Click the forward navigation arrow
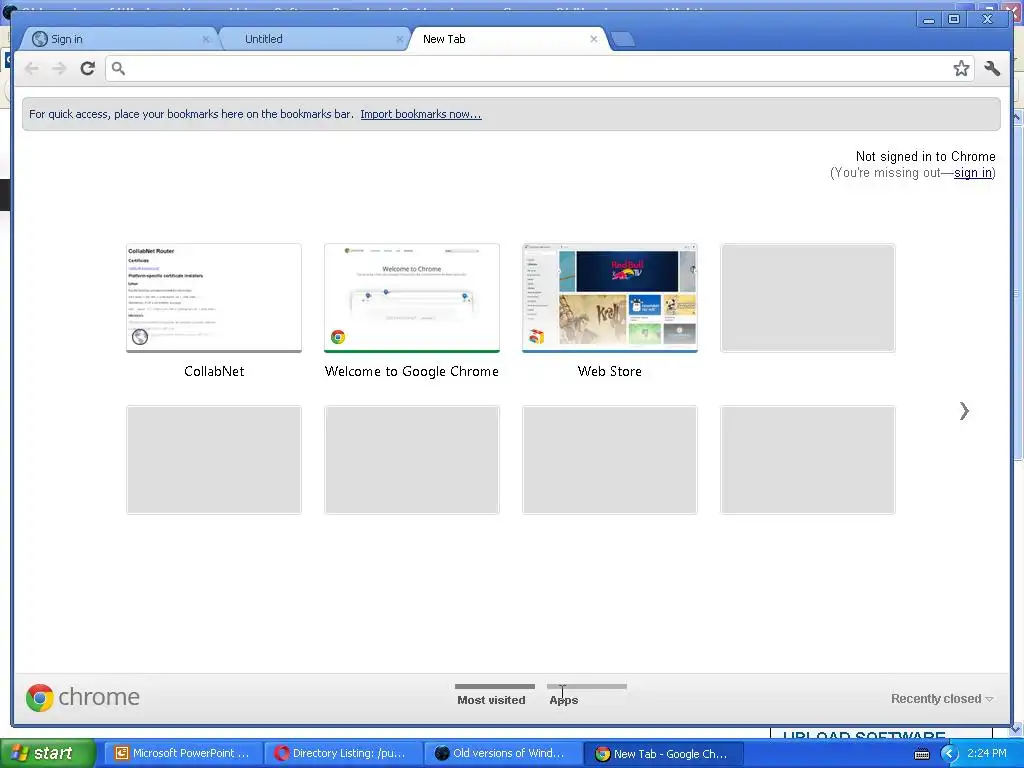This screenshot has height=768, width=1024. (59, 68)
